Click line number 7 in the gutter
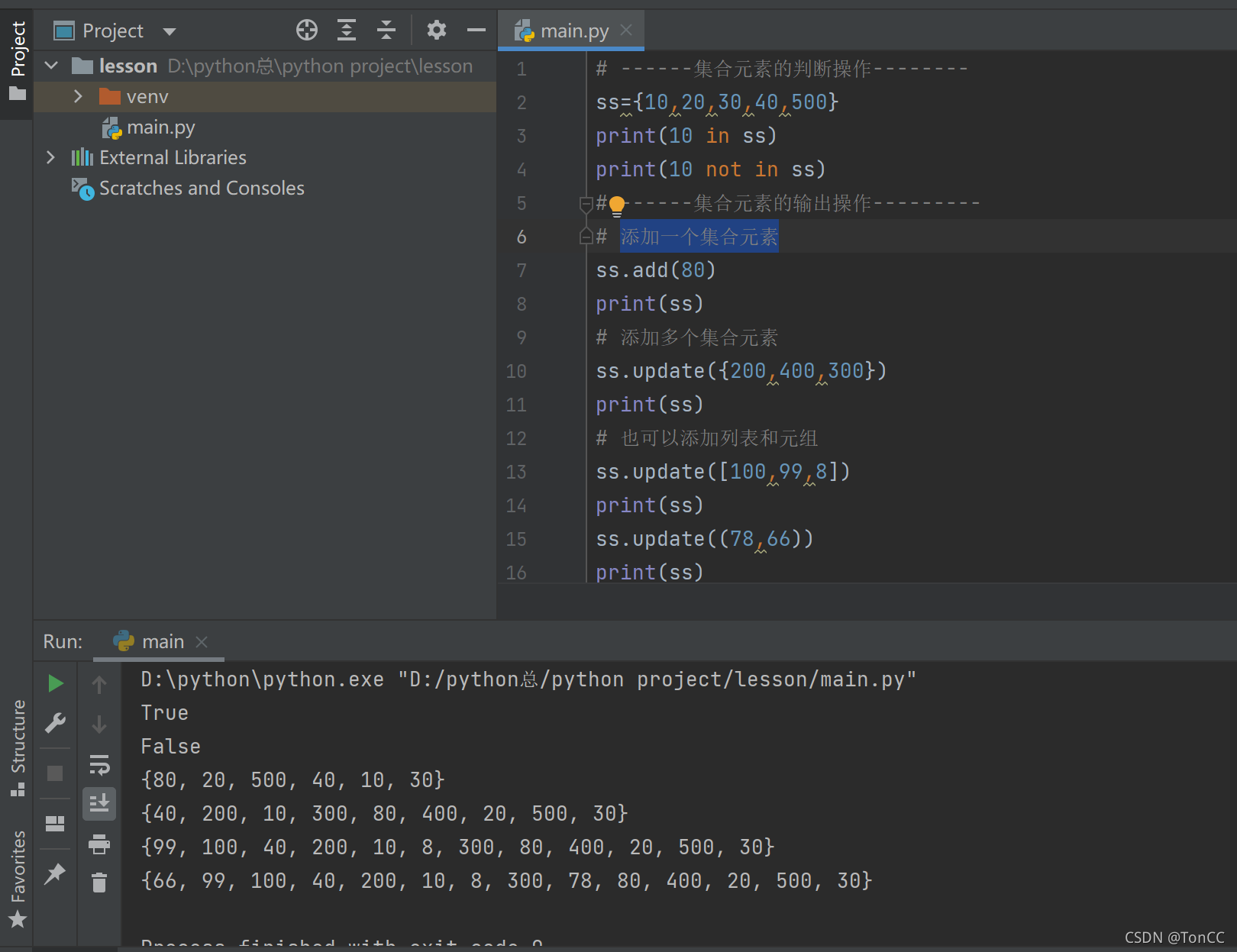This screenshot has width=1237, height=952. 522,270
